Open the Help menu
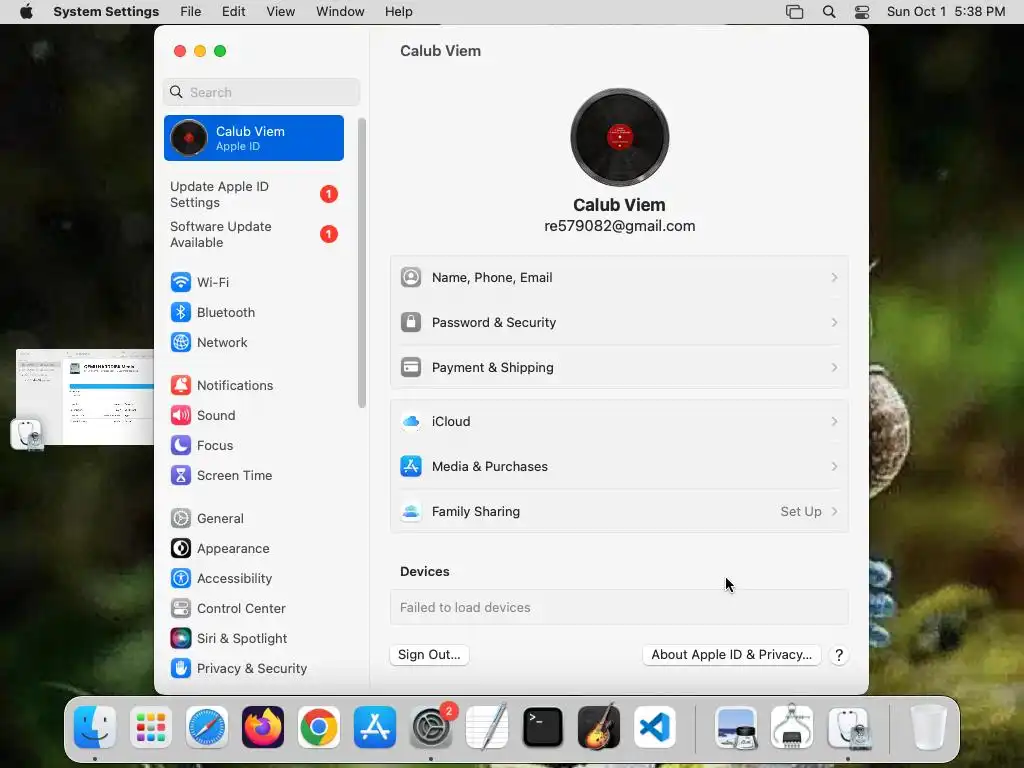Screen dimensions: 1024x768 [x=398, y=12]
